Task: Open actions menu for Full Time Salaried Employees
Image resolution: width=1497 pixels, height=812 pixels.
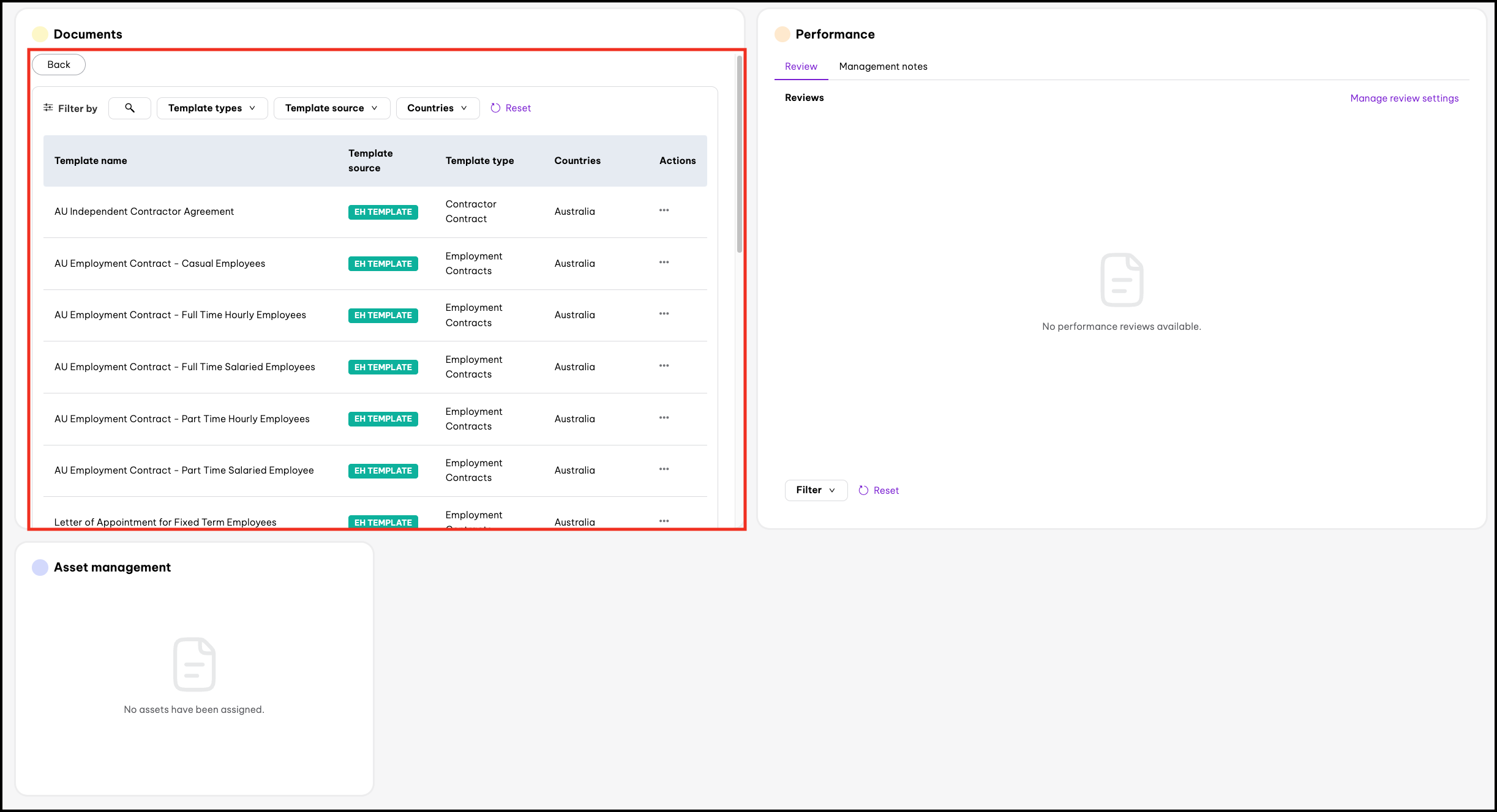Action: [664, 366]
